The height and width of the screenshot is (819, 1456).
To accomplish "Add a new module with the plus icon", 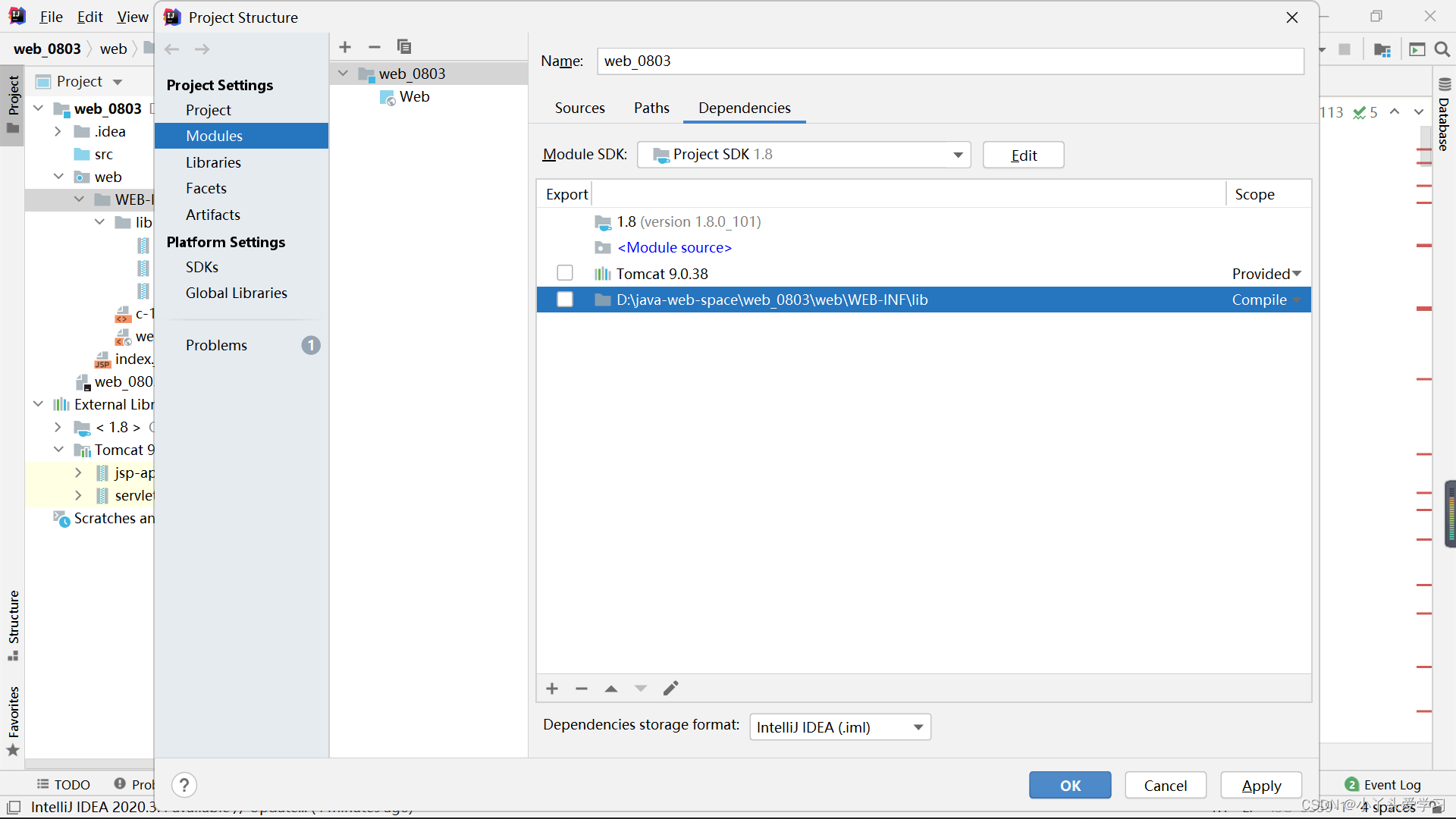I will 345,47.
